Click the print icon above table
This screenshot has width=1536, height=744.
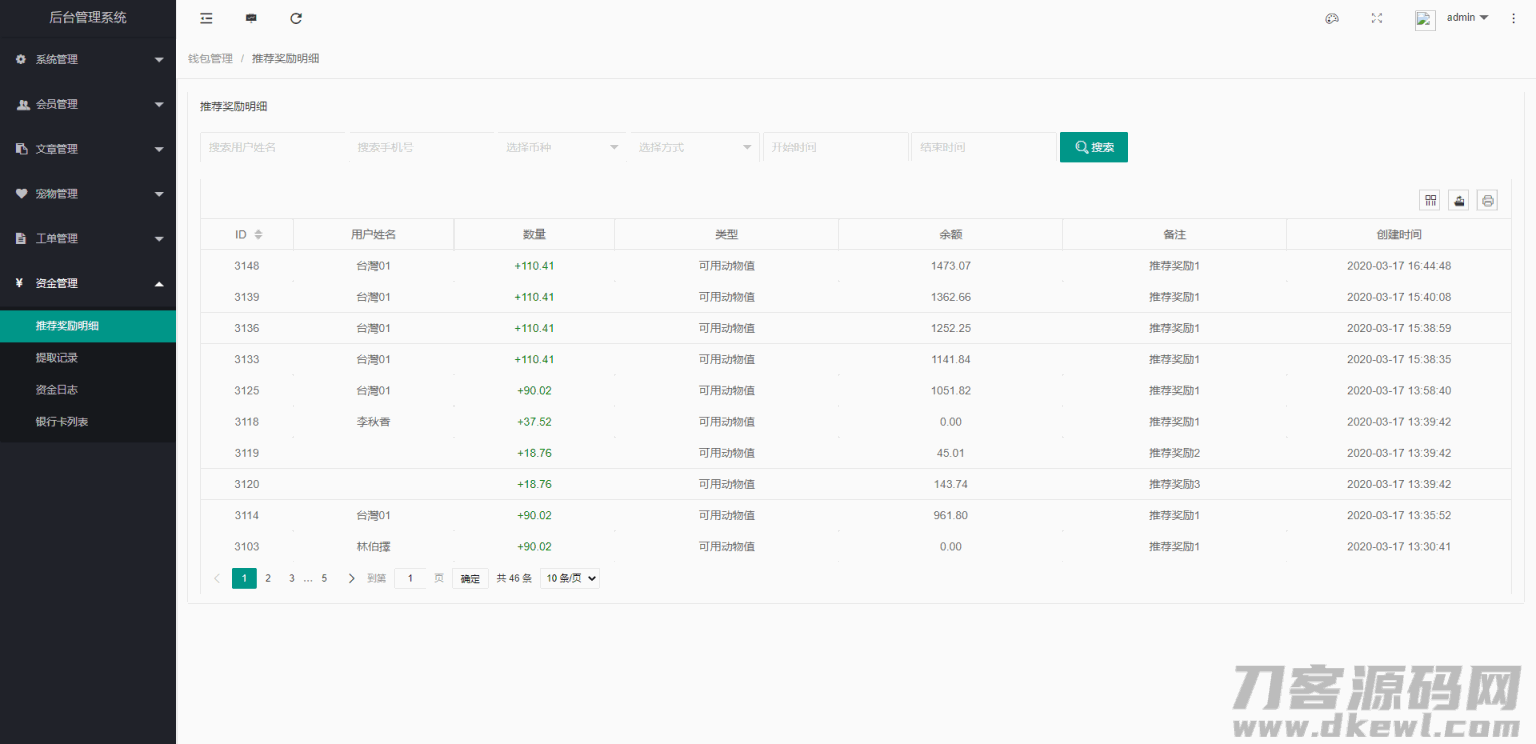tap(1488, 201)
